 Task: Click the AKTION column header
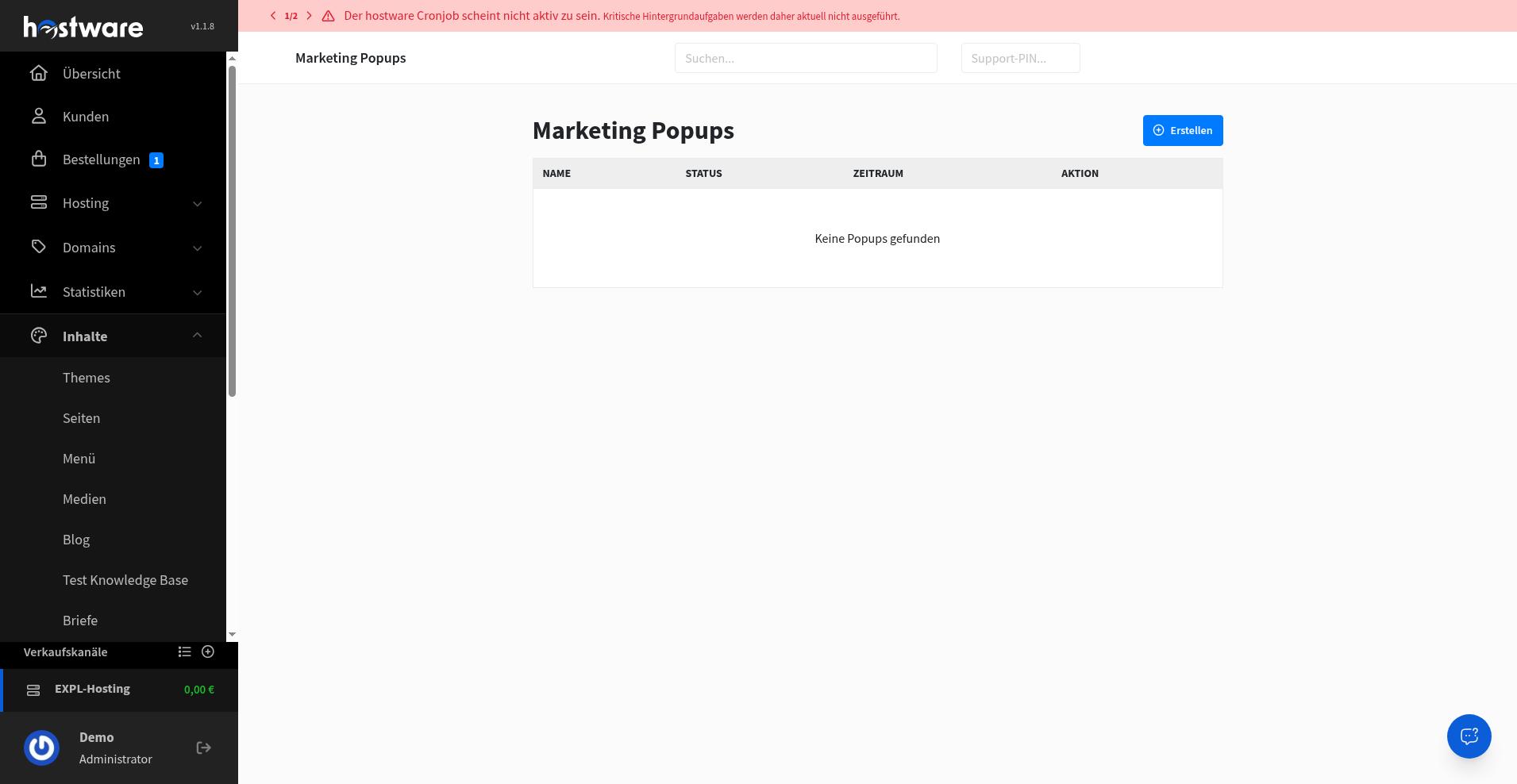pos(1080,173)
